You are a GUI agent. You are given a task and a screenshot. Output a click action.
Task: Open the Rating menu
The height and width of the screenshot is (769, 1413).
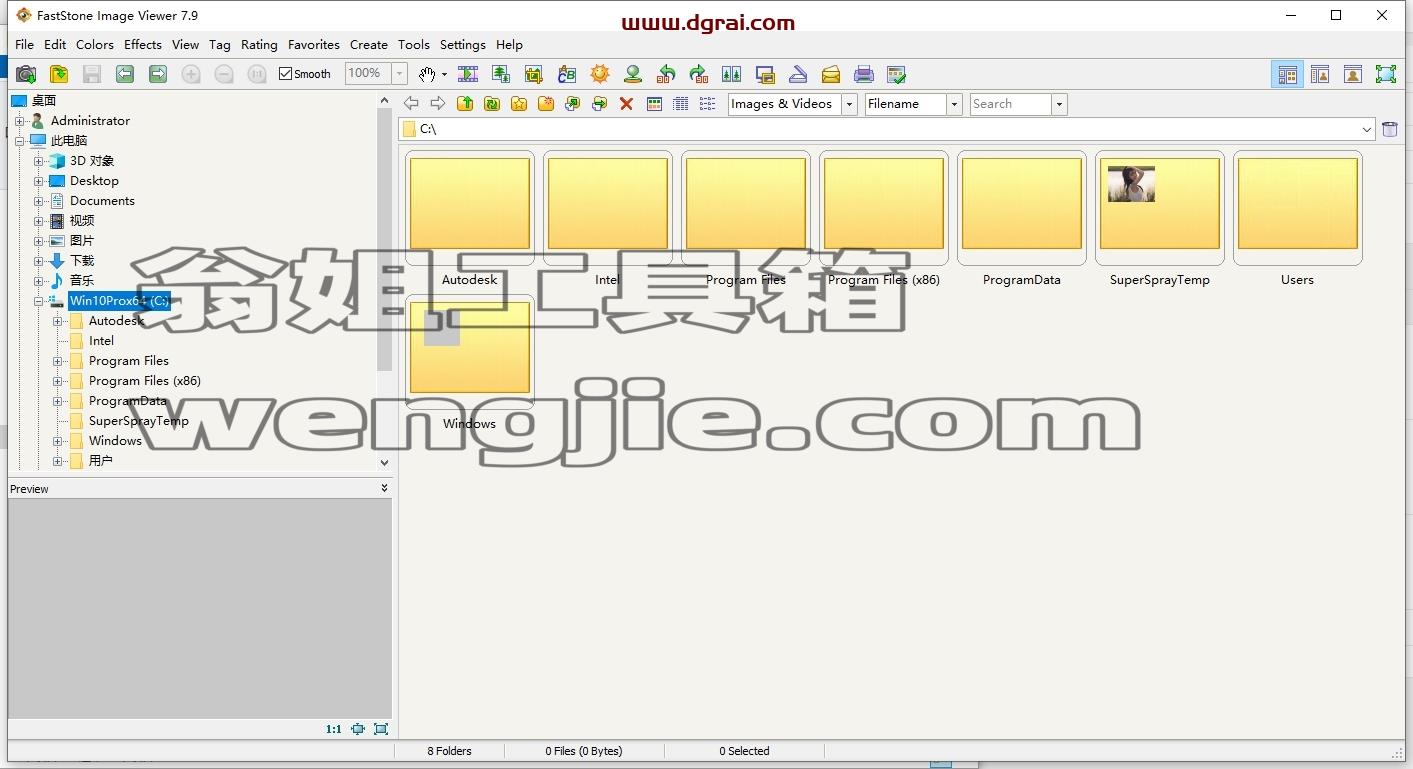pos(259,45)
